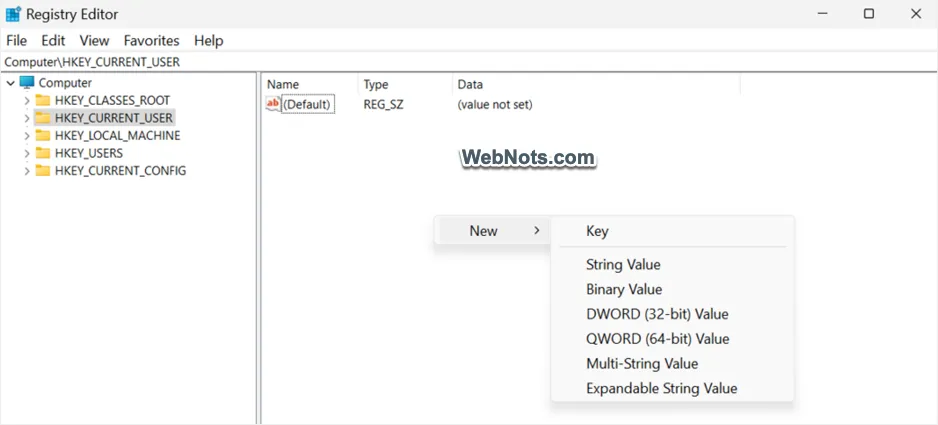938x425 pixels.
Task: Select the HKEY_LOCAL_MACHINE key
Action: coord(117,136)
